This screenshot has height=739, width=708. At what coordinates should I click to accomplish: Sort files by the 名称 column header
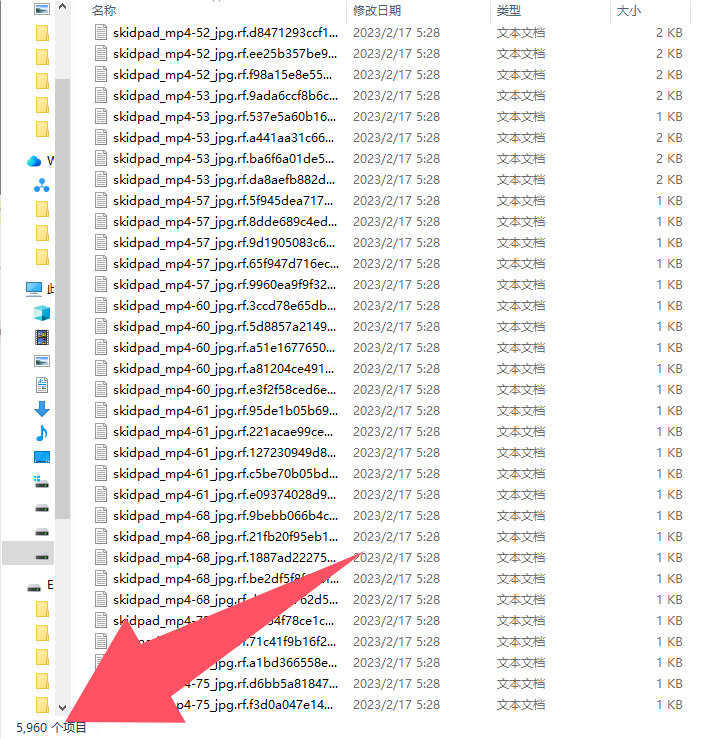pyautogui.click(x=104, y=10)
